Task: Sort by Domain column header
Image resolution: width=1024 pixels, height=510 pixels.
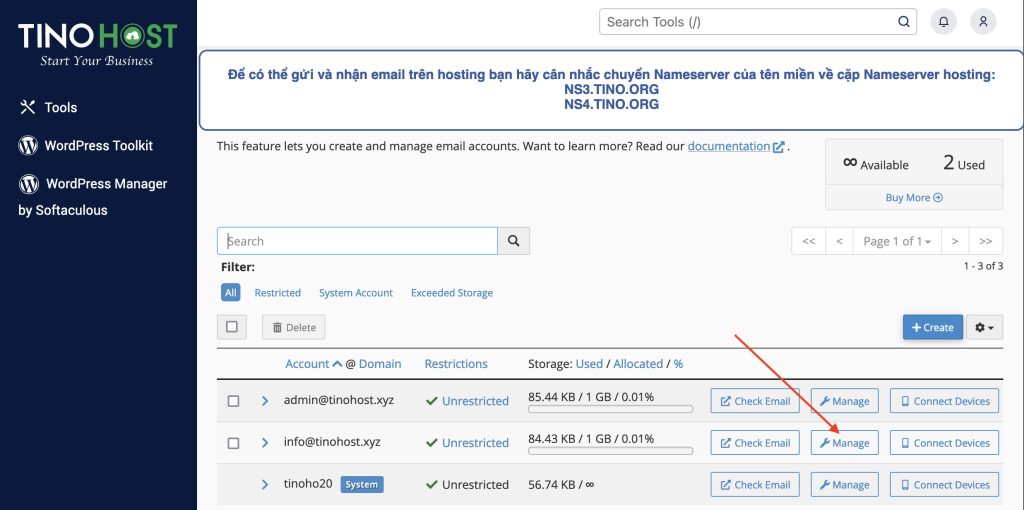Action: [x=380, y=364]
